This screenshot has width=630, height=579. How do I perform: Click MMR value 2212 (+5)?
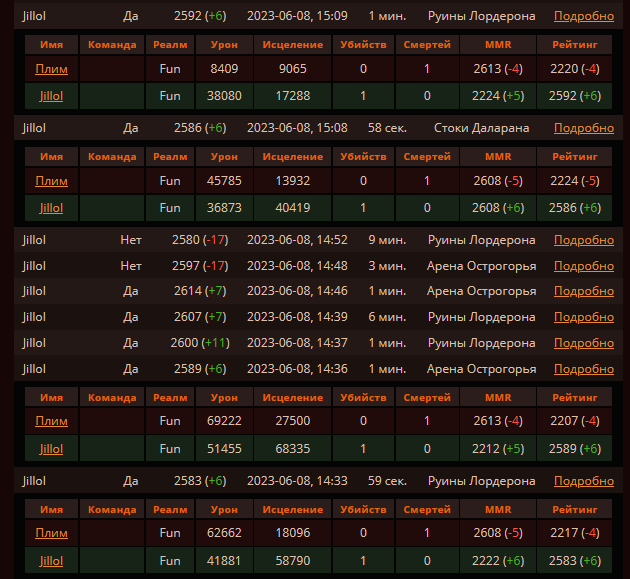pyautogui.click(x=498, y=448)
